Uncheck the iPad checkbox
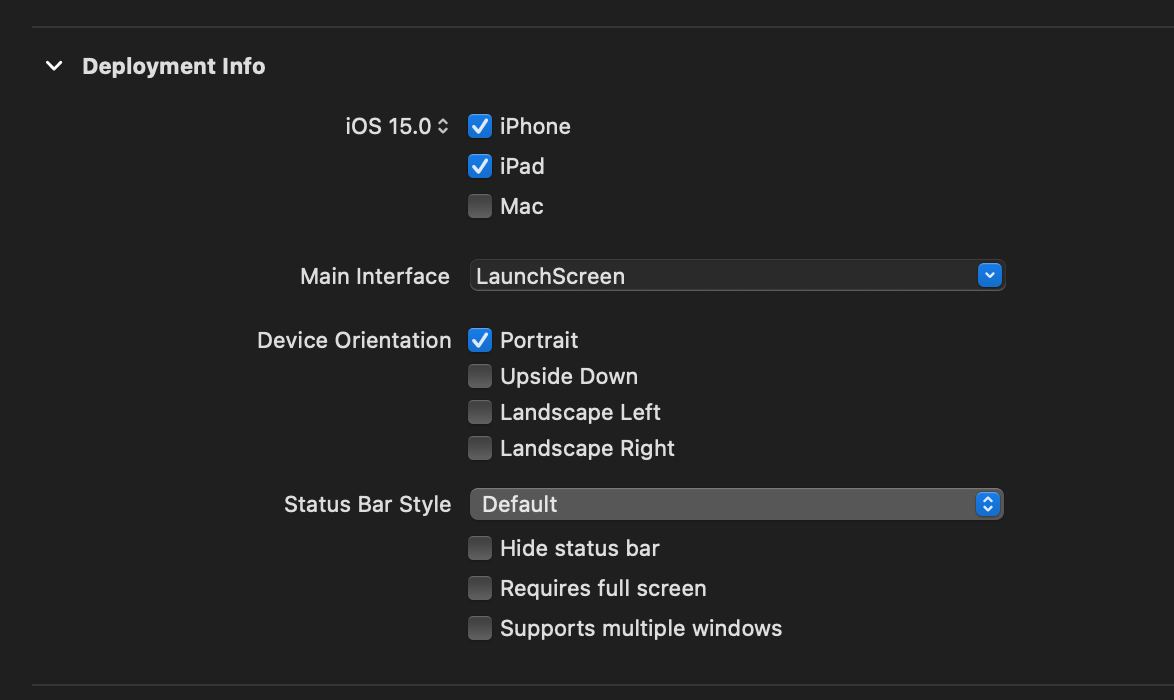Image resolution: width=1174 pixels, height=700 pixels. pos(480,165)
